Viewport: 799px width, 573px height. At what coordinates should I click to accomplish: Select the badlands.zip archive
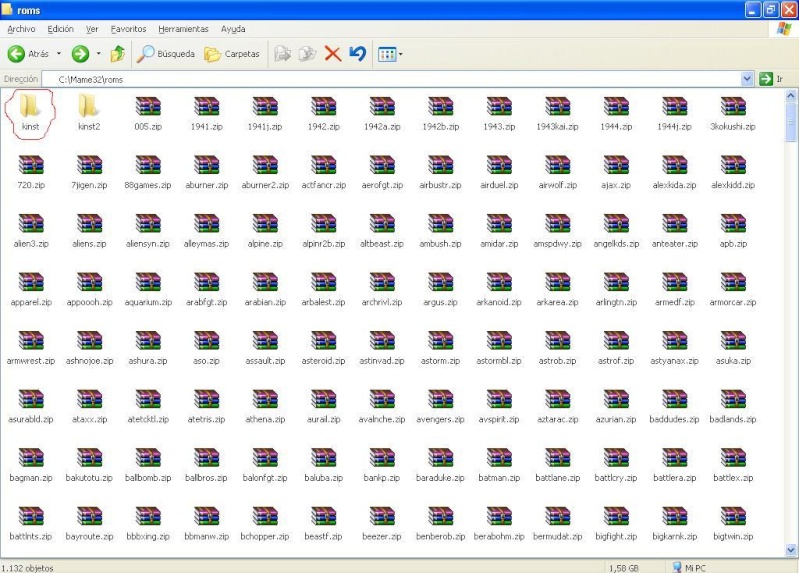(733, 406)
